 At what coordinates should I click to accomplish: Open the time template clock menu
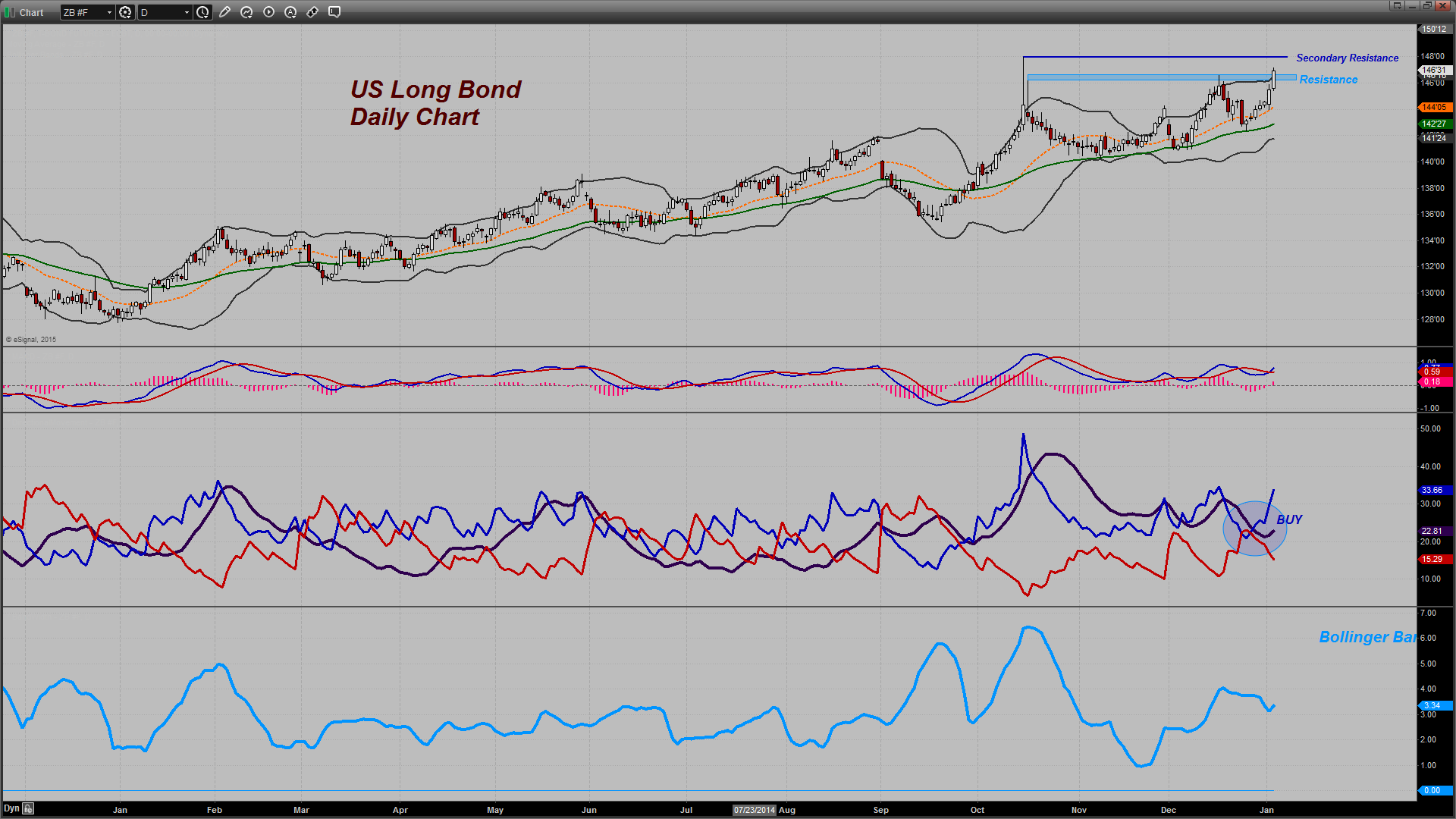coord(202,12)
